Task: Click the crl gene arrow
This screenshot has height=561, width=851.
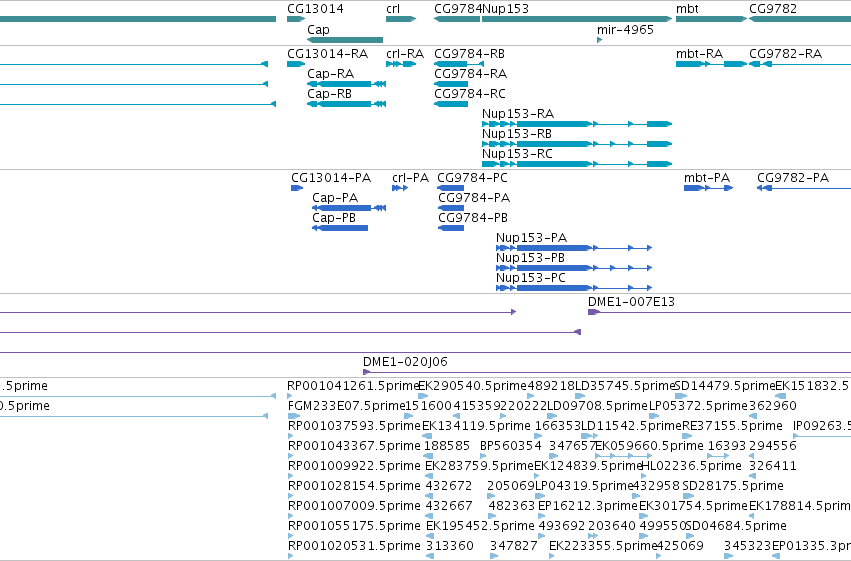Action: (401, 19)
